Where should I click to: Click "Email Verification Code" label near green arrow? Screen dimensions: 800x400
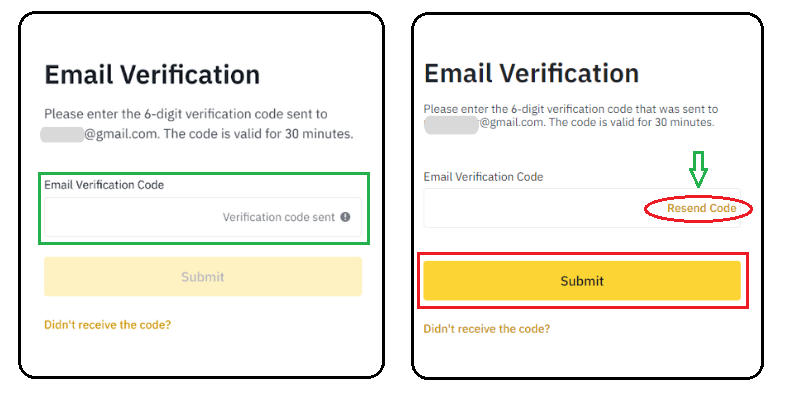click(x=483, y=177)
